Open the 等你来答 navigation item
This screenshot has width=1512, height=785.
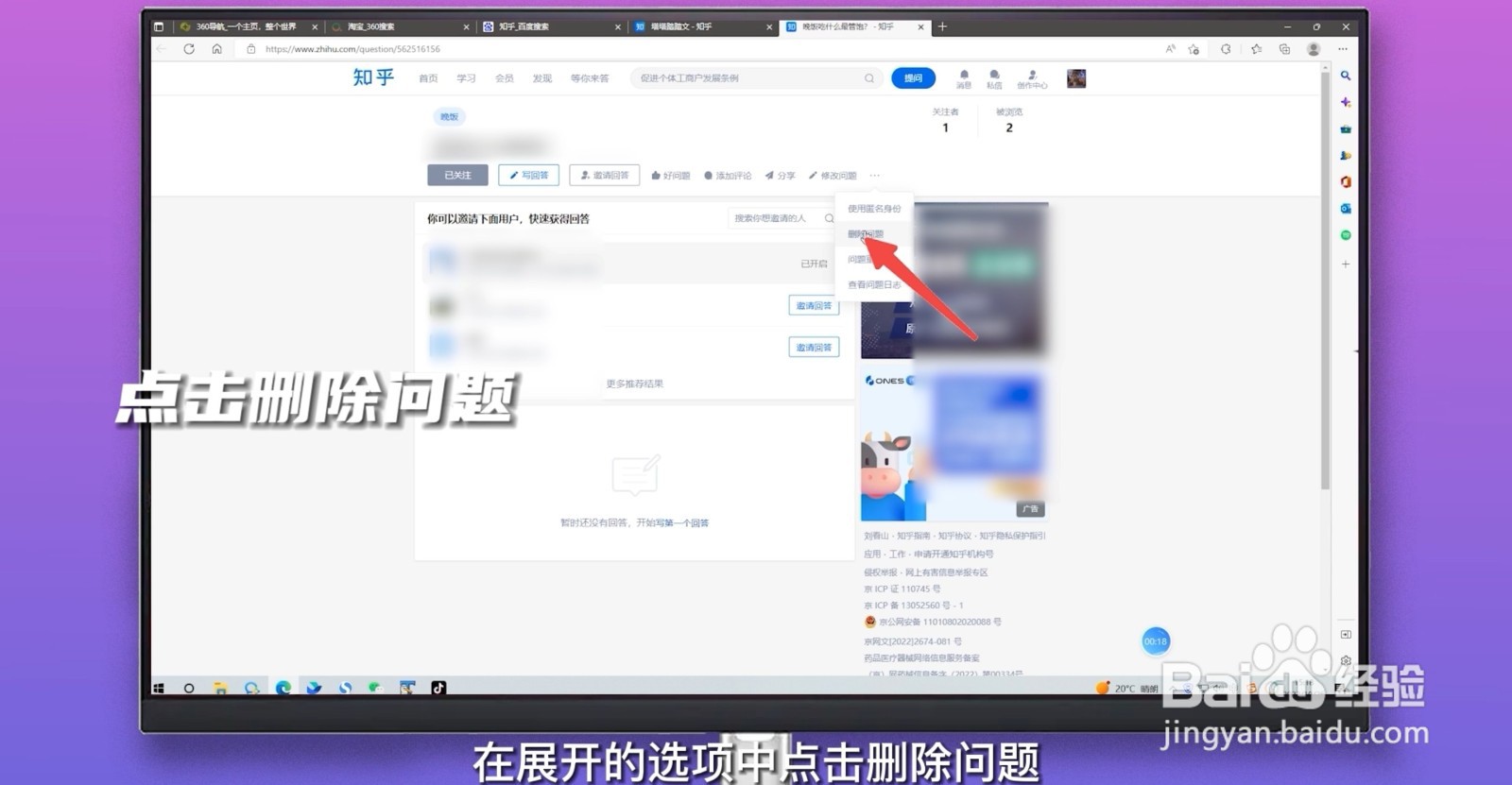(590, 78)
